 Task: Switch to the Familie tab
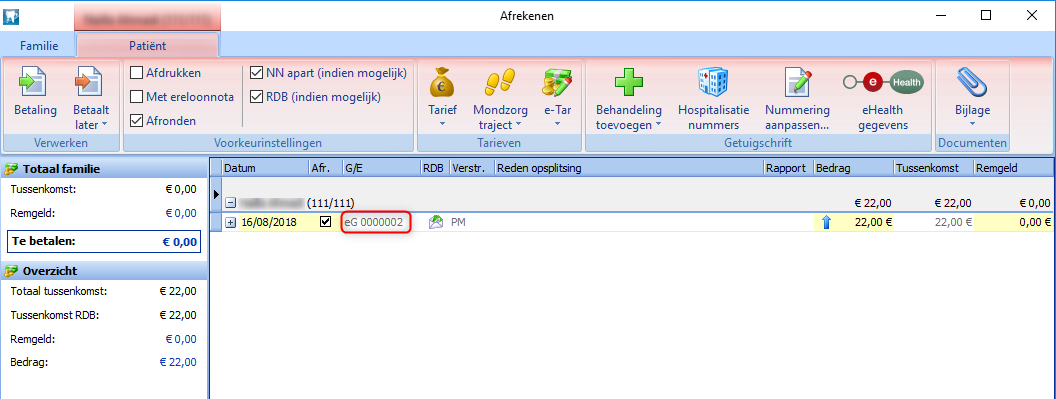(38, 46)
